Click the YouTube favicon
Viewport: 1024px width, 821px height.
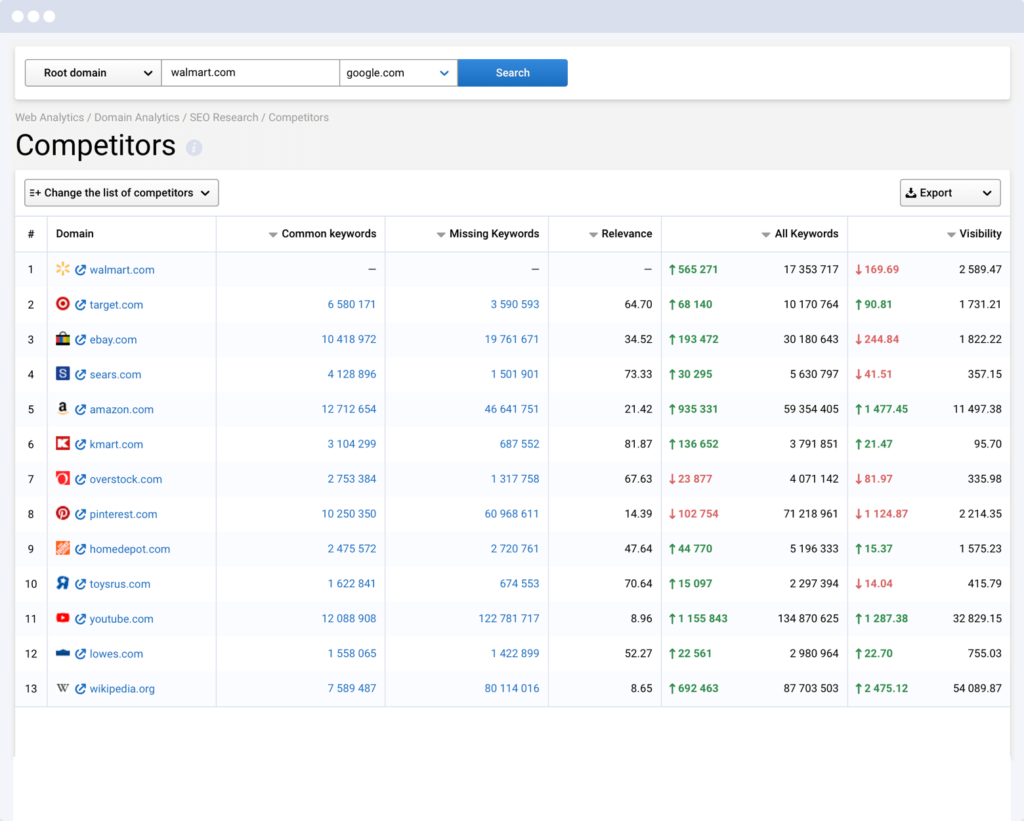coord(63,618)
